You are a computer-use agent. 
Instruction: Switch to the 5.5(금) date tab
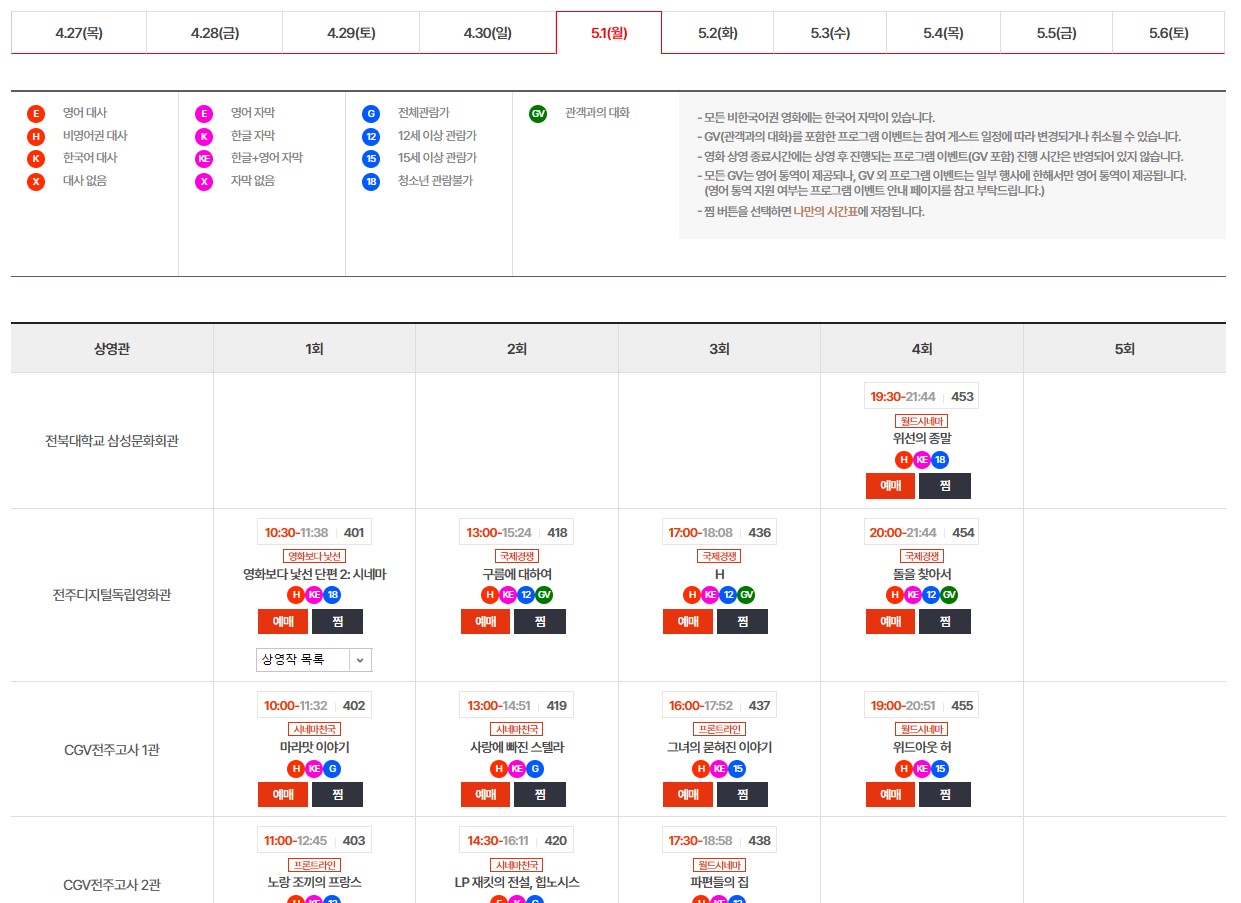point(1056,33)
